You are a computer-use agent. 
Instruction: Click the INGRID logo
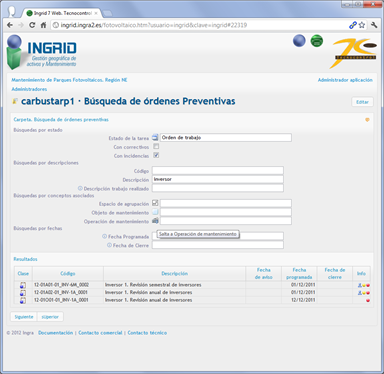(x=42, y=52)
